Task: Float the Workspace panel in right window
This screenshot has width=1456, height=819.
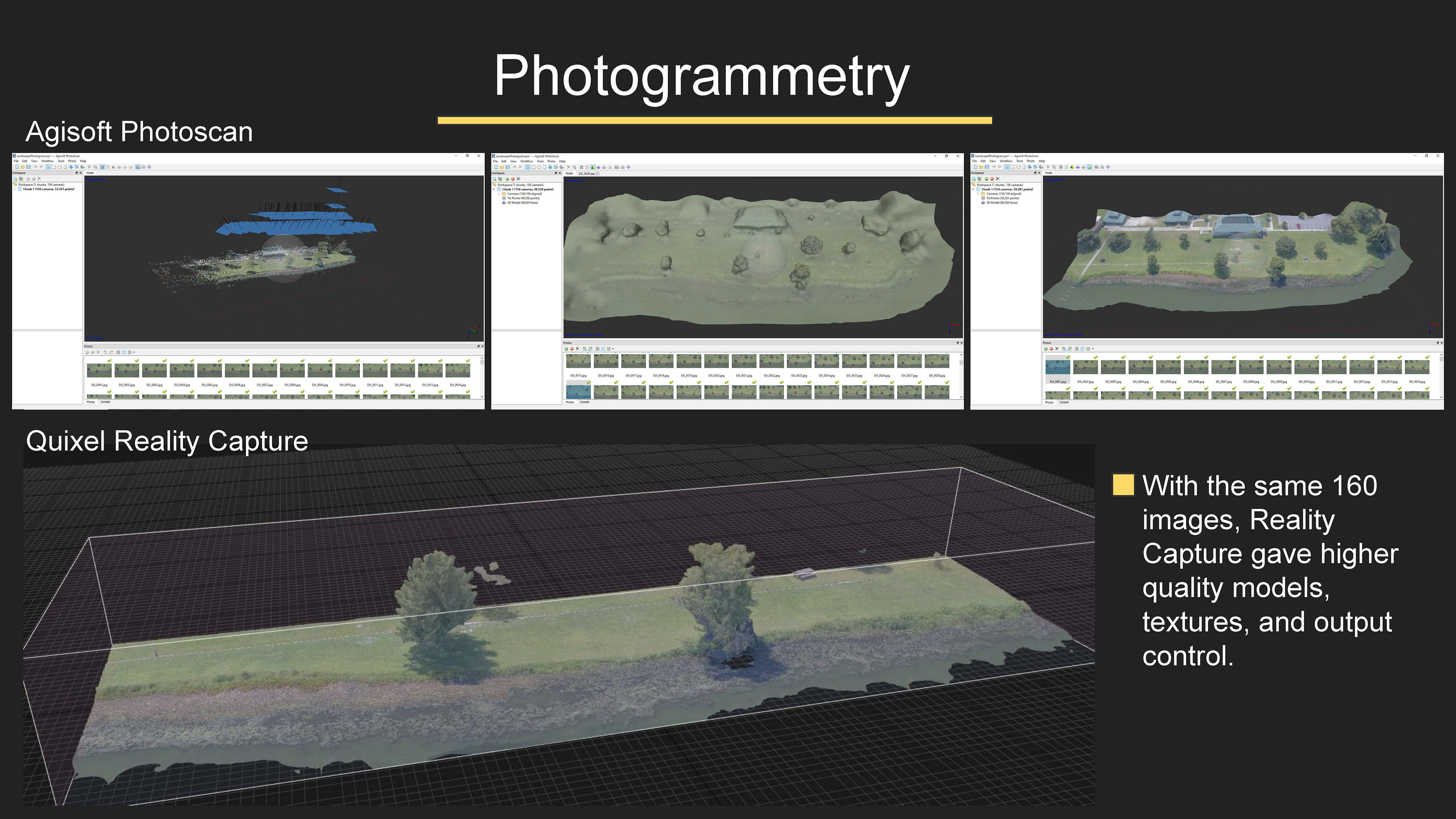Action: (x=1036, y=173)
